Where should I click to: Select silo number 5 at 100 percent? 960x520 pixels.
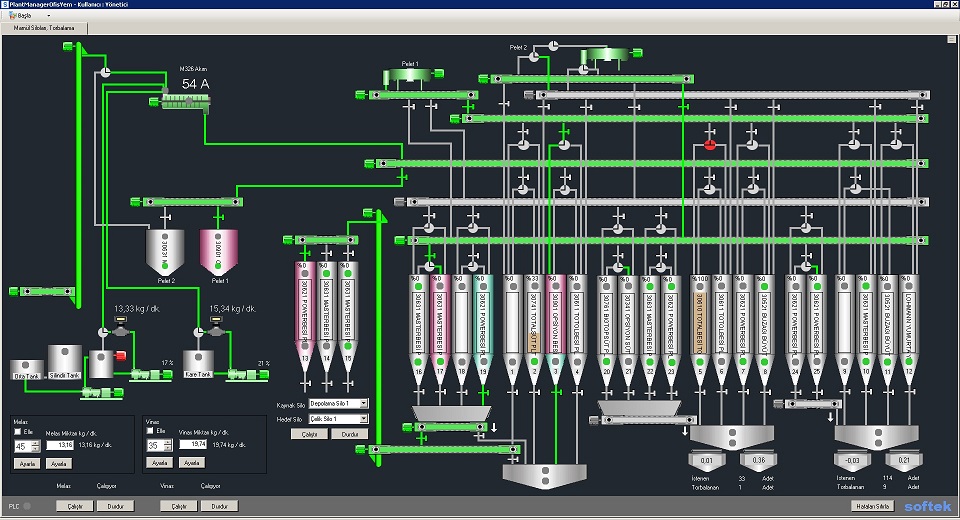pyautogui.click(x=700, y=328)
